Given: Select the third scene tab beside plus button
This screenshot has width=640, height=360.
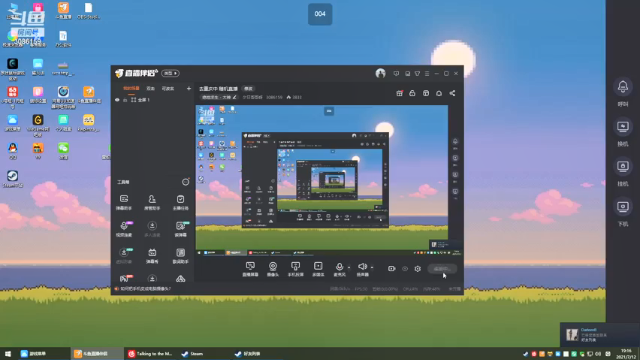Looking at the screenshot, I should click(x=168, y=88).
